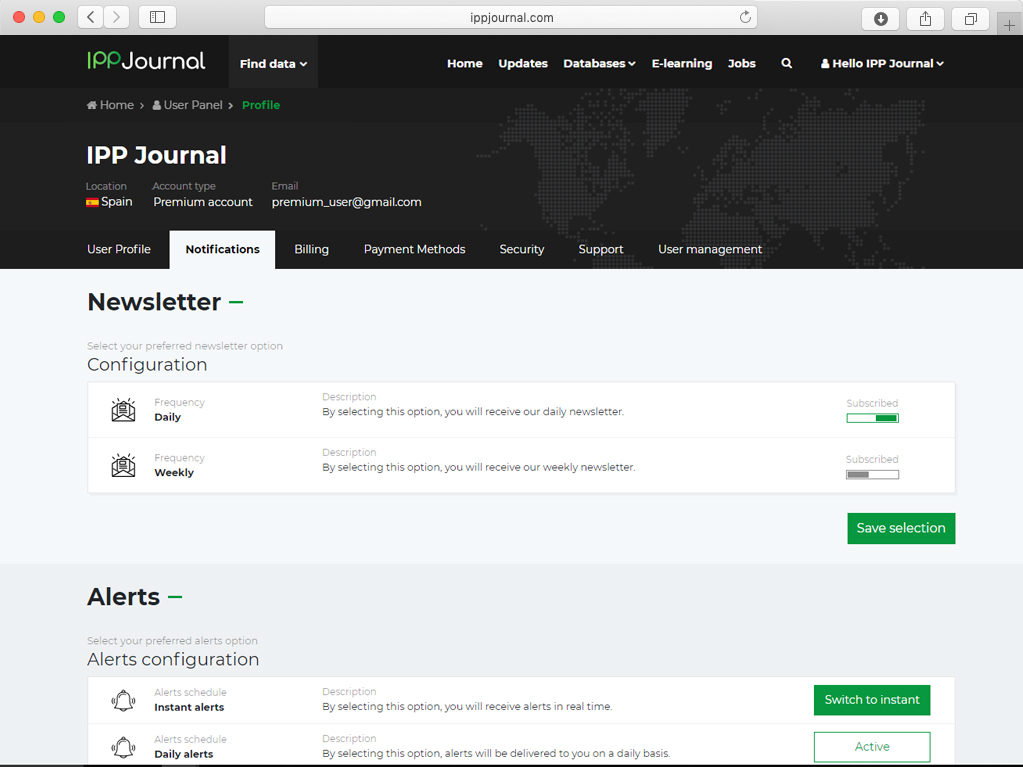Image resolution: width=1023 pixels, height=767 pixels.
Task: Expand the Databases menu
Action: point(599,63)
